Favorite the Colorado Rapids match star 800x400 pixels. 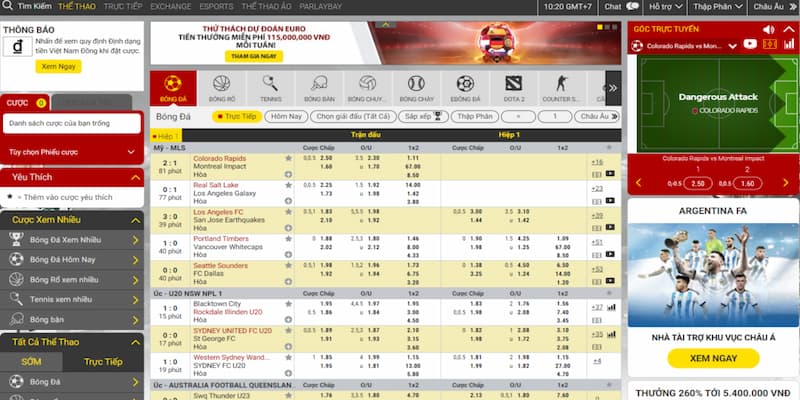click(x=288, y=158)
